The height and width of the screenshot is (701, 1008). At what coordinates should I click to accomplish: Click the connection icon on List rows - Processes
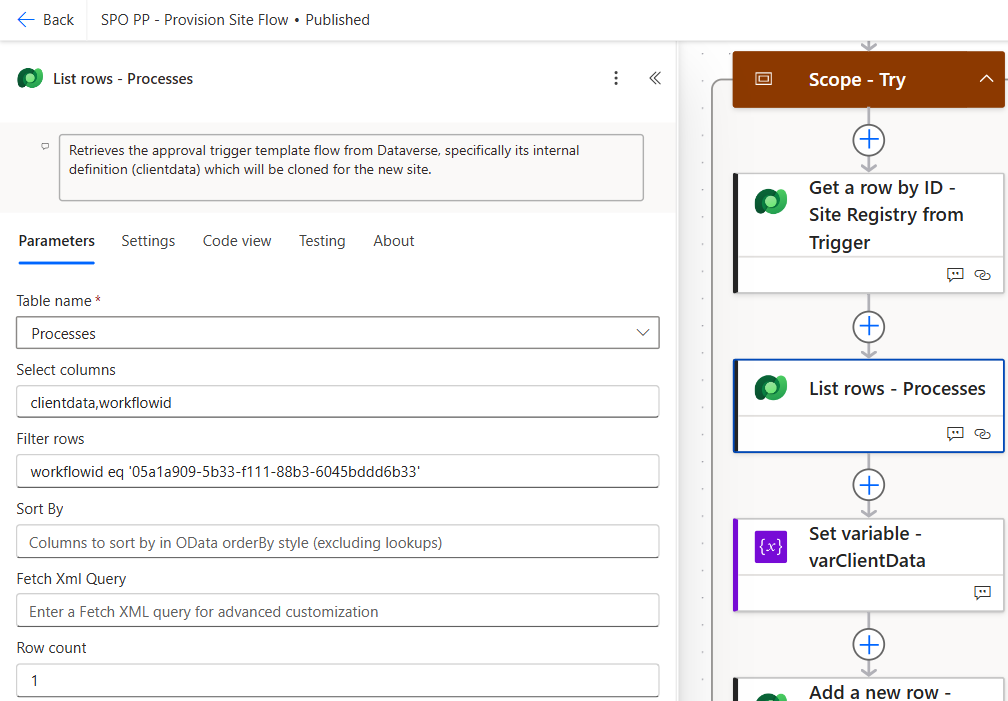[982, 434]
